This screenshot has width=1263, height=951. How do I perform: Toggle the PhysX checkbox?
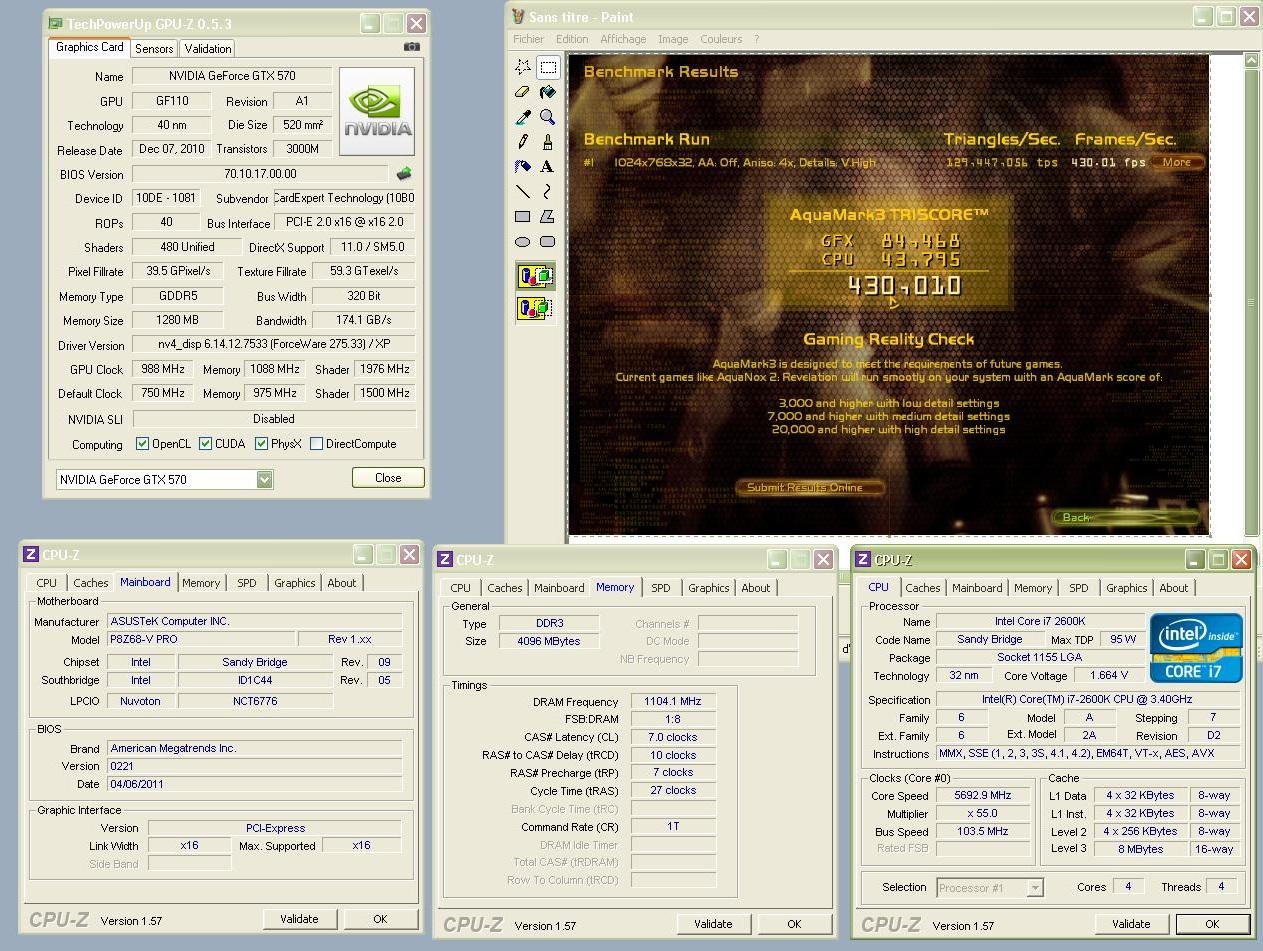tap(261, 444)
